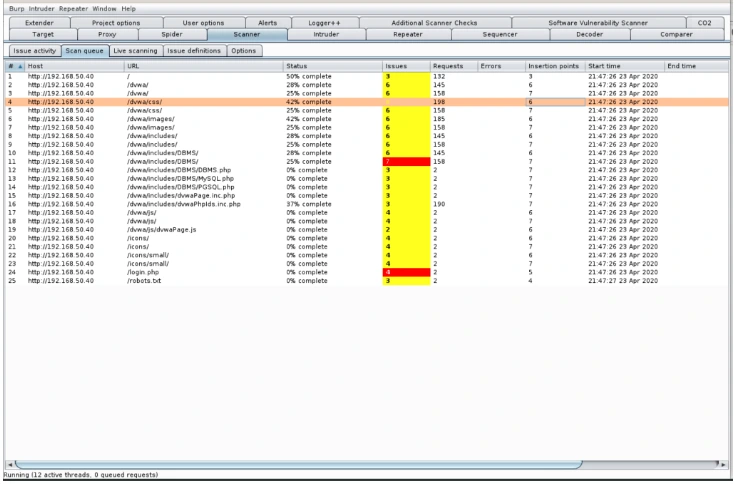Select the Scan queue sub-tab
Screen dimensions: 734x484
[x=85, y=51]
